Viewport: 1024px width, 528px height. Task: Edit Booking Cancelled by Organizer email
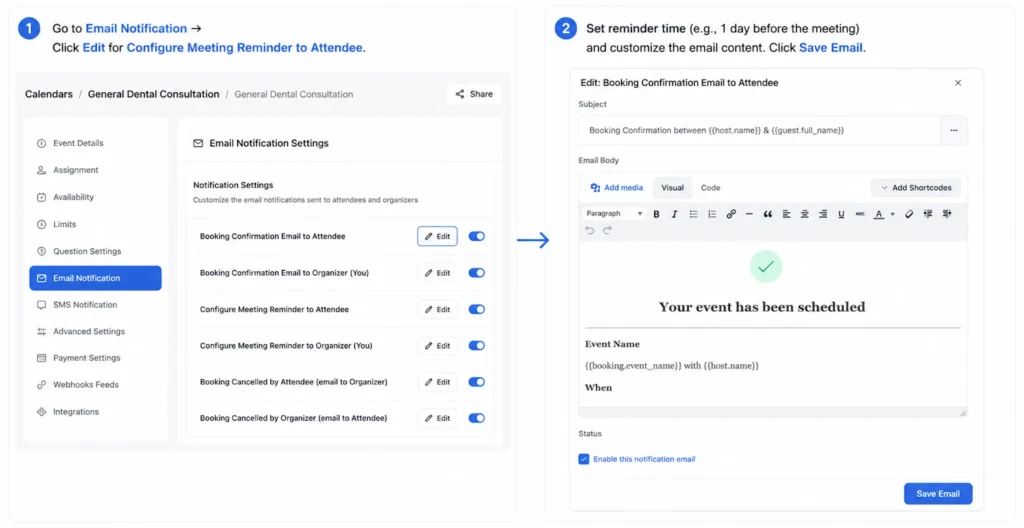(438, 418)
